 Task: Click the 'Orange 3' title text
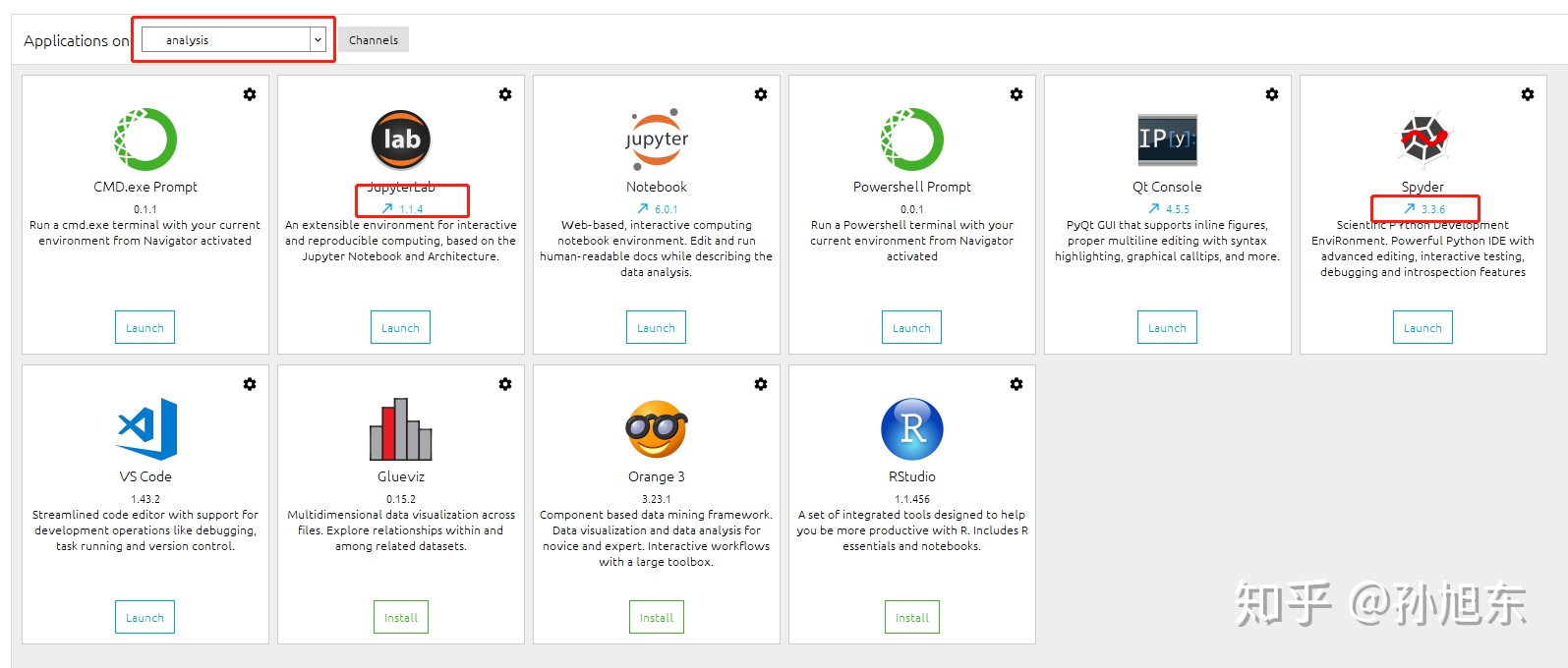coord(657,476)
